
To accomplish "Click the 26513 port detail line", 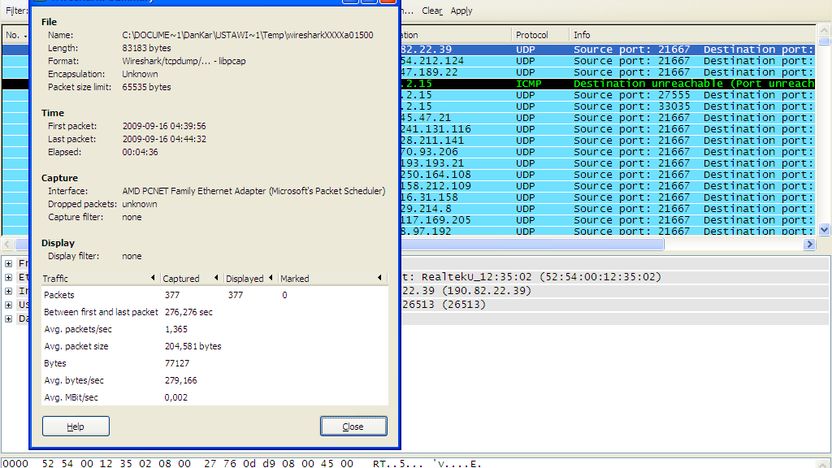I will click(x=616, y=305).
